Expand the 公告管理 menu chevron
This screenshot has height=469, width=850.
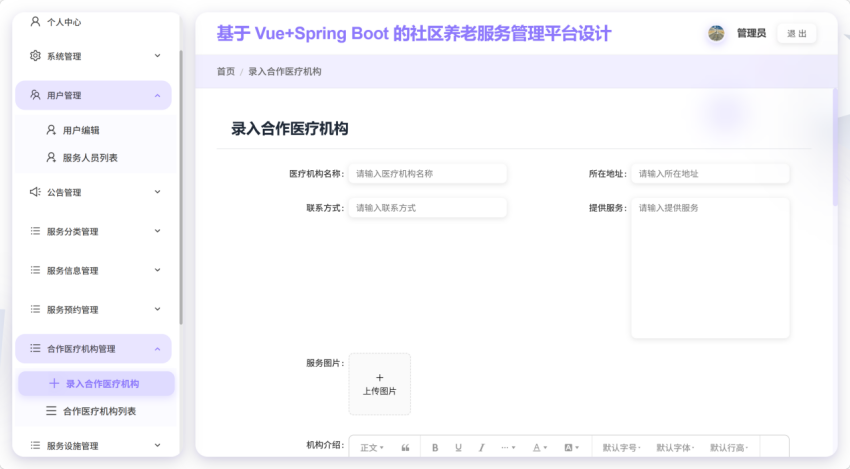[x=157, y=192]
